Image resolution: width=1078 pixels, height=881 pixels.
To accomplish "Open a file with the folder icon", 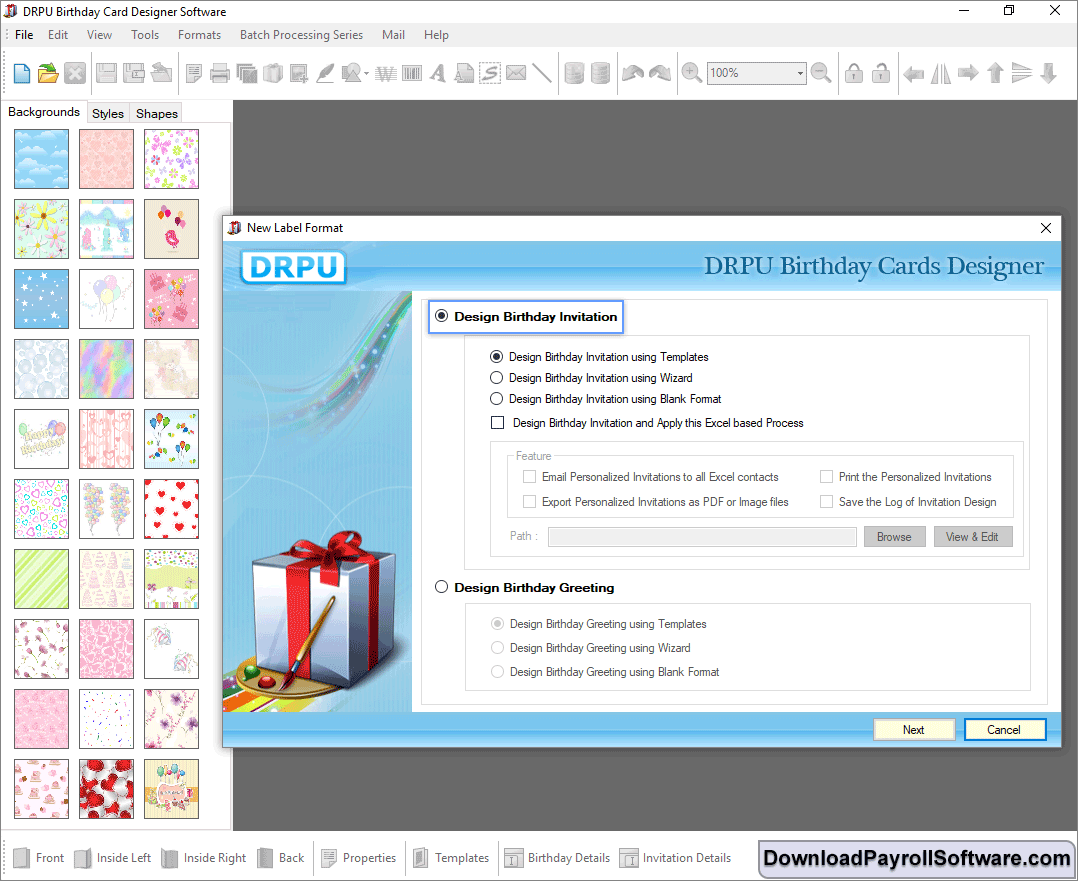I will click(x=48, y=73).
